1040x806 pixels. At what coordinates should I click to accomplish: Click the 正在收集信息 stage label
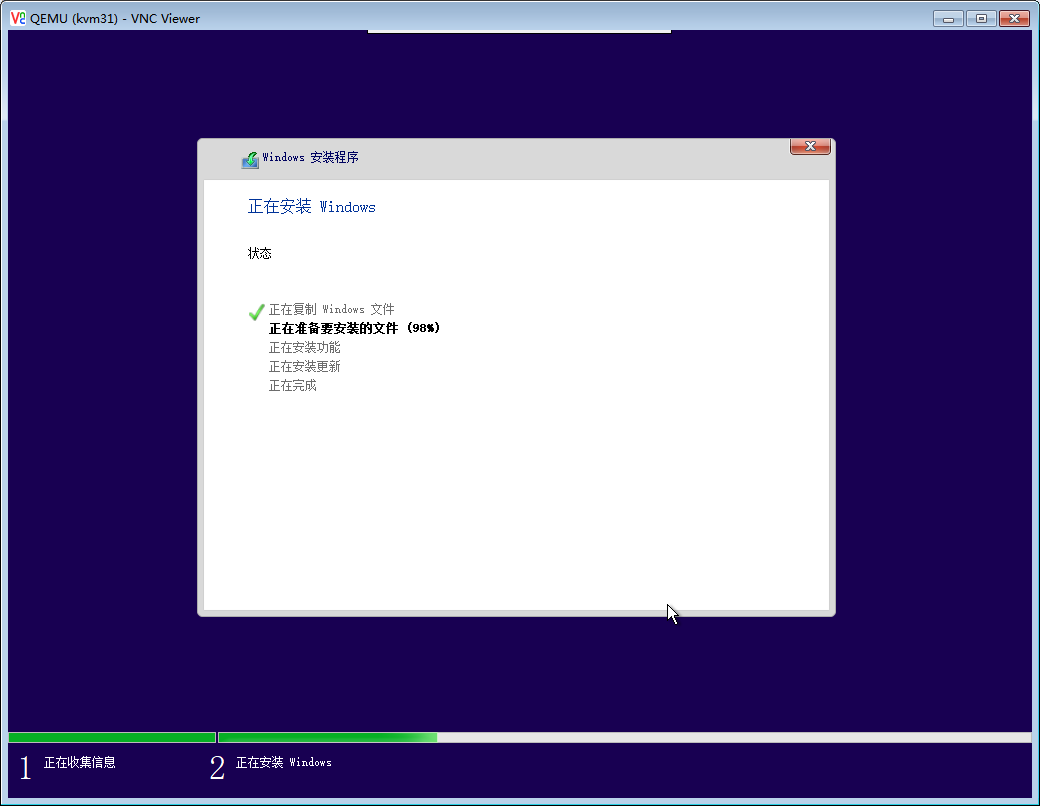[80, 762]
